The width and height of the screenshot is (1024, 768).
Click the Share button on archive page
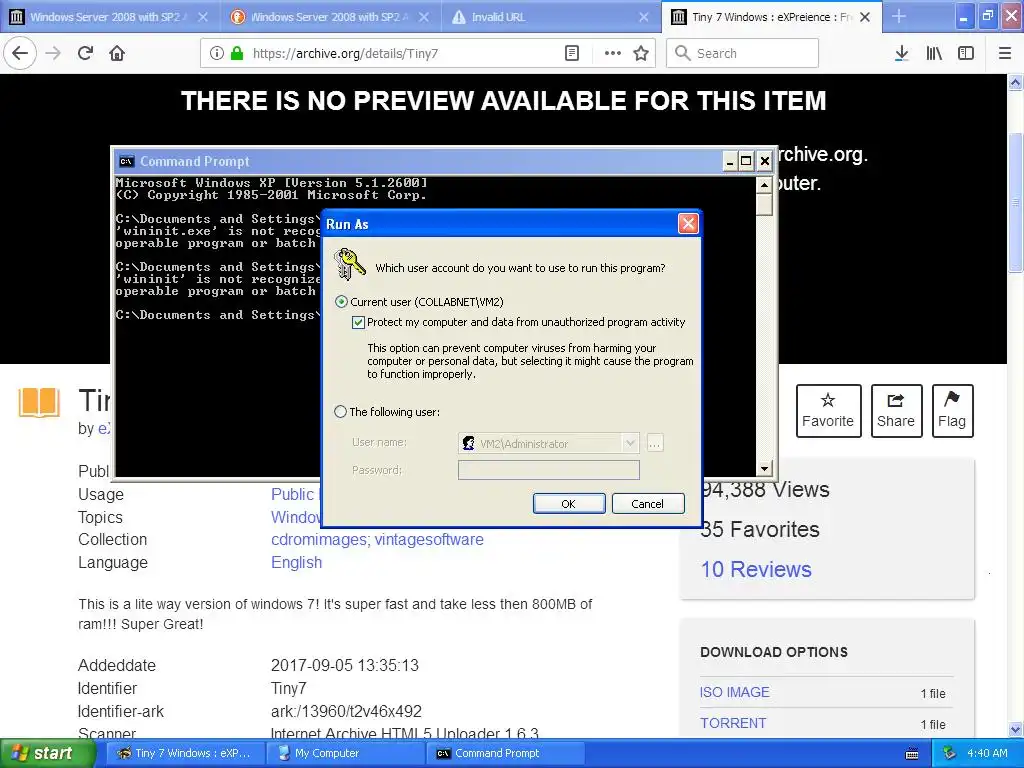click(896, 411)
